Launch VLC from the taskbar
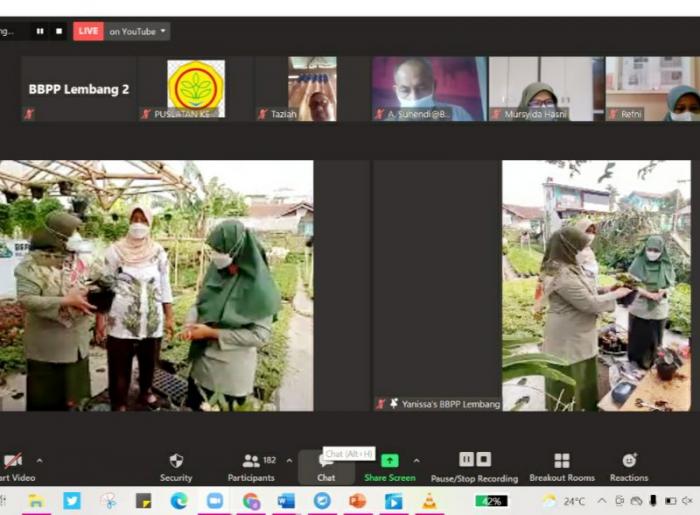Screen dimensions: 700x515 click(x=429, y=501)
